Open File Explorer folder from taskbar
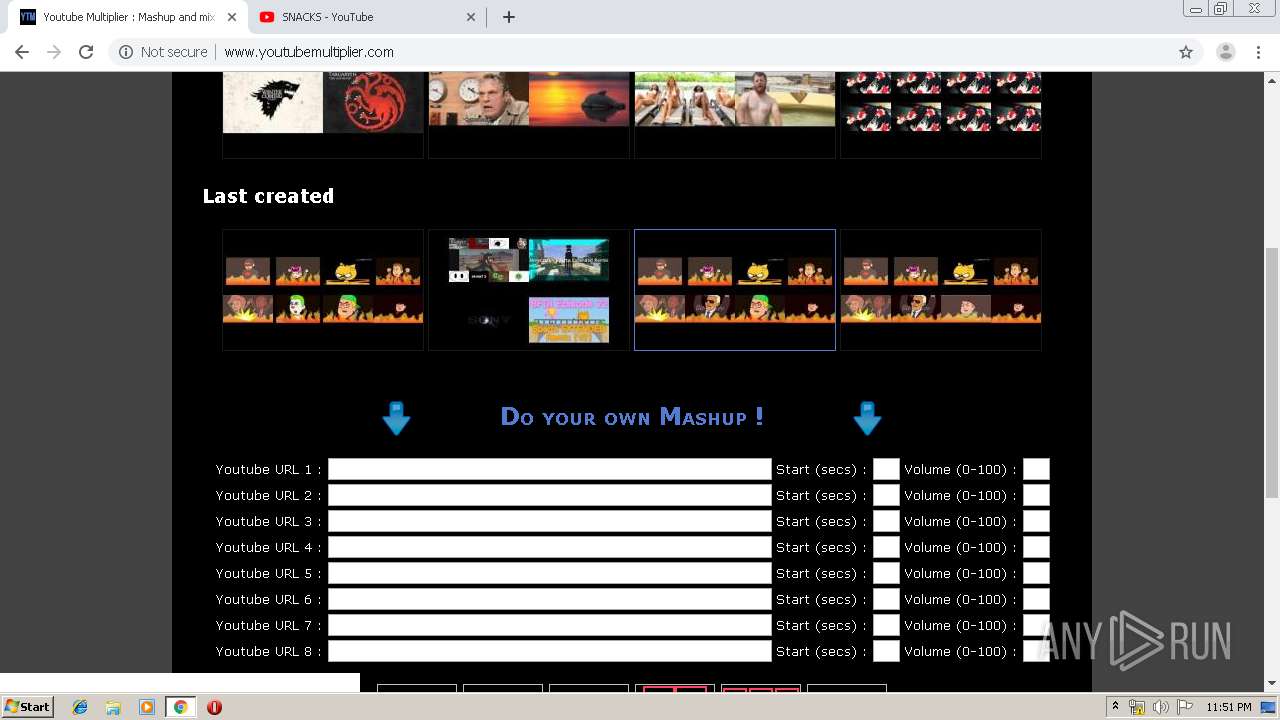Image resolution: width=1280 pixels, height=720 pixels. tap(113, 707)
